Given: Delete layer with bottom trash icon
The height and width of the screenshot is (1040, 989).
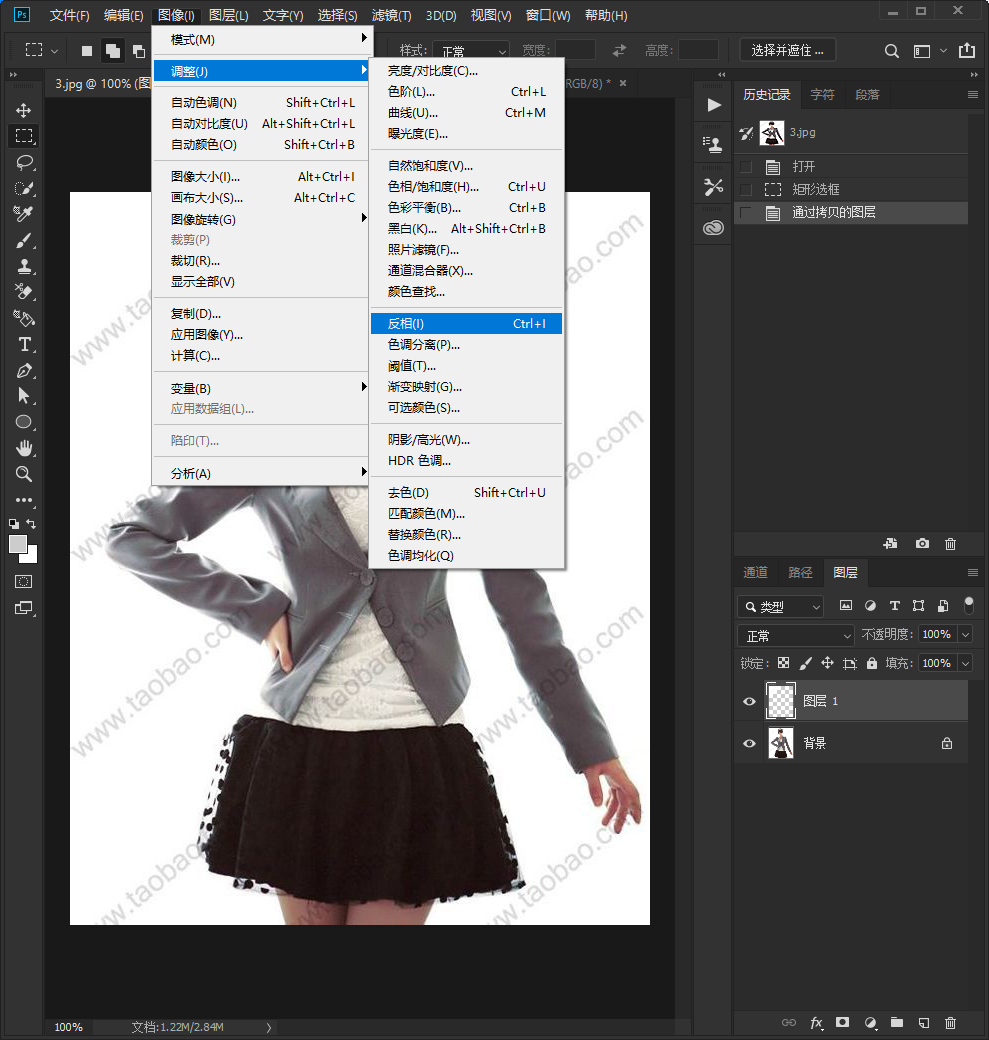Looking at the screenshot, I should coord(951,1022).
